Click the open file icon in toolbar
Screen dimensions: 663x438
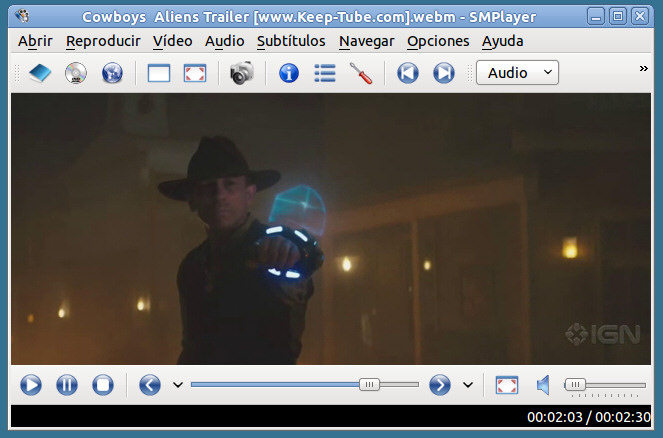[39, 73]
